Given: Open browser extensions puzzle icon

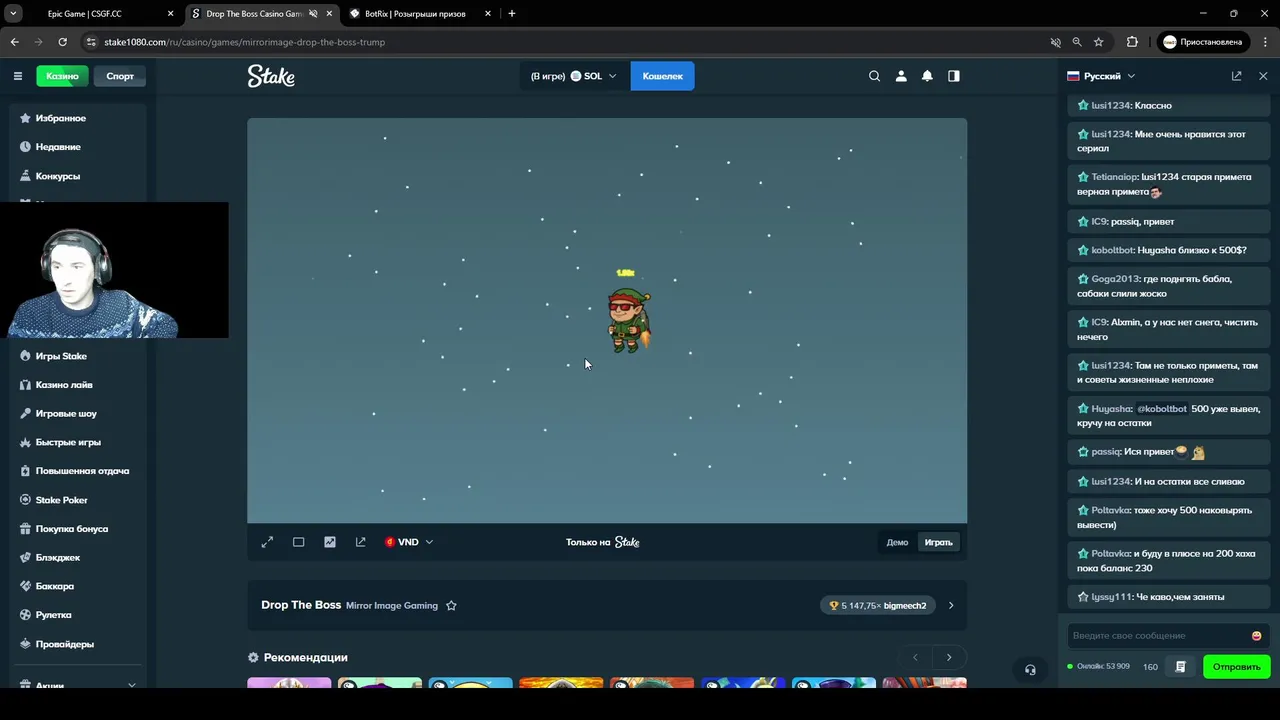Looking at the screenshot, I should point(1132,42).
